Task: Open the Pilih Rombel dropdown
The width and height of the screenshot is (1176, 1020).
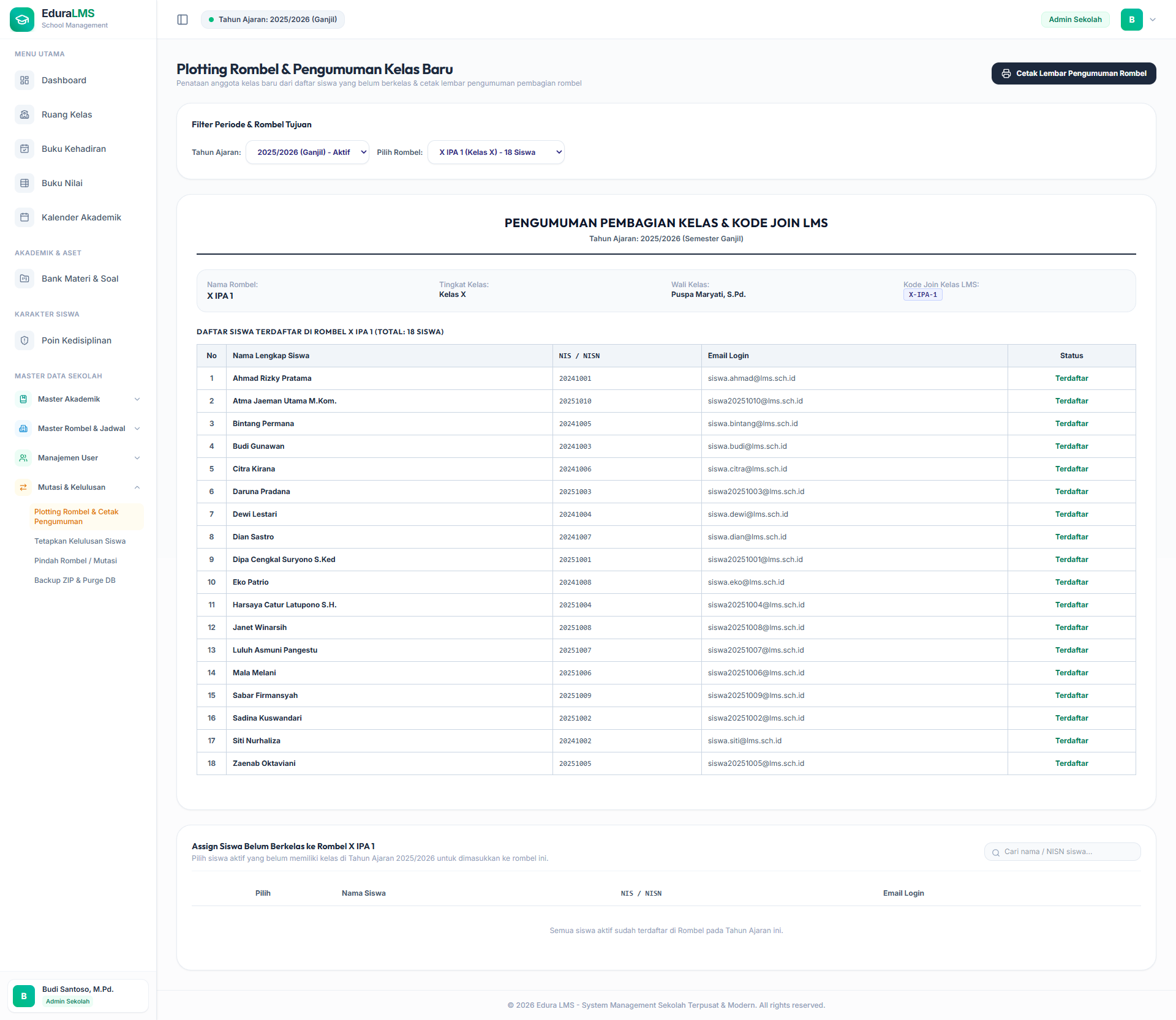Action: tap(496, 152)
